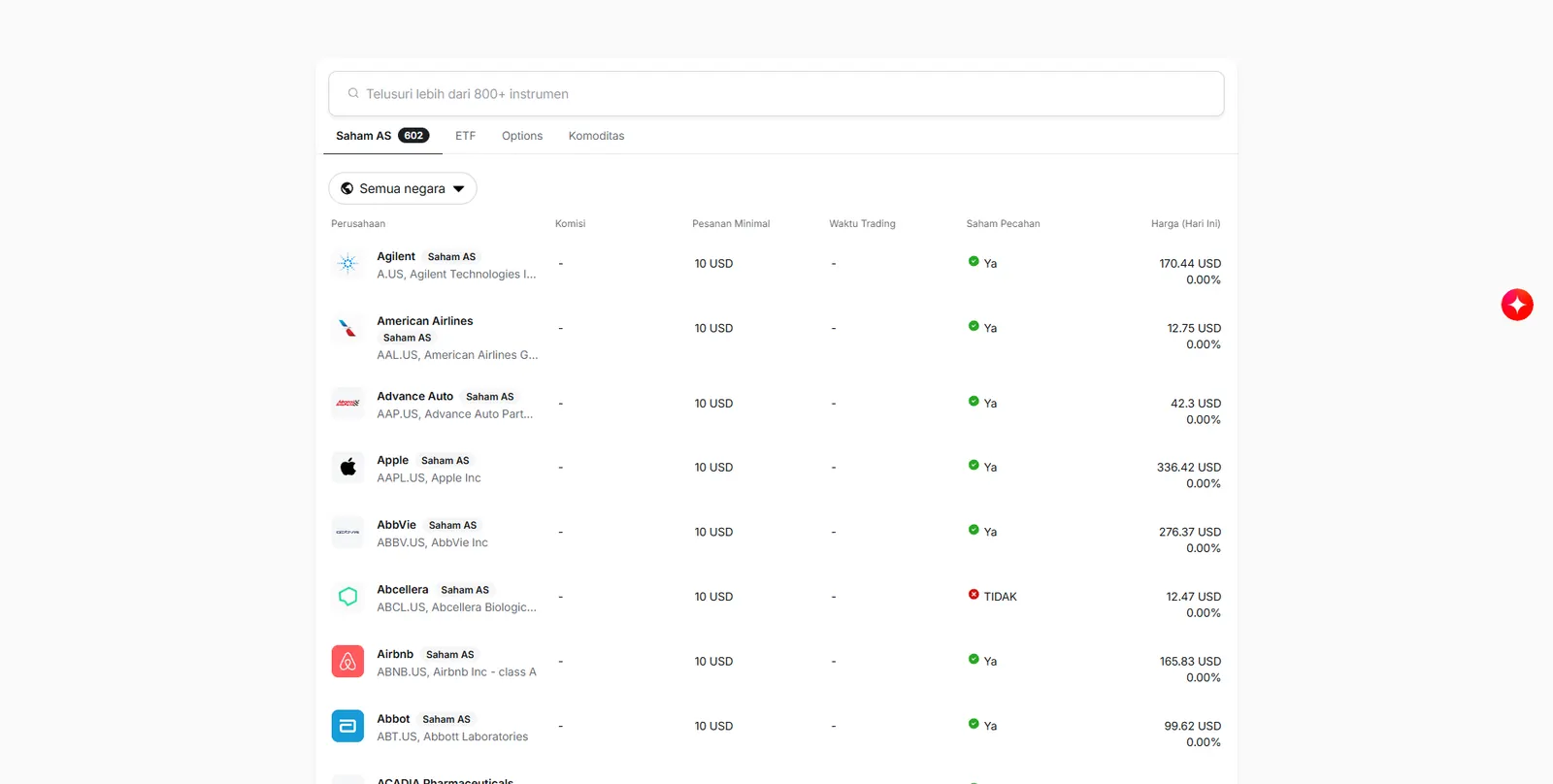Open the Airbnb stock name link
1553x784 pixels.
pyautogui.click(x=395, y=654)
